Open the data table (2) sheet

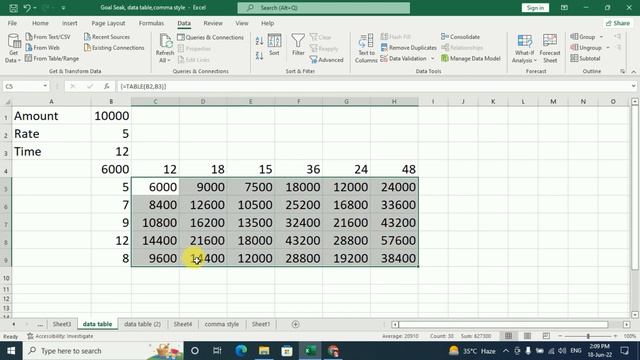click(142, 324)
